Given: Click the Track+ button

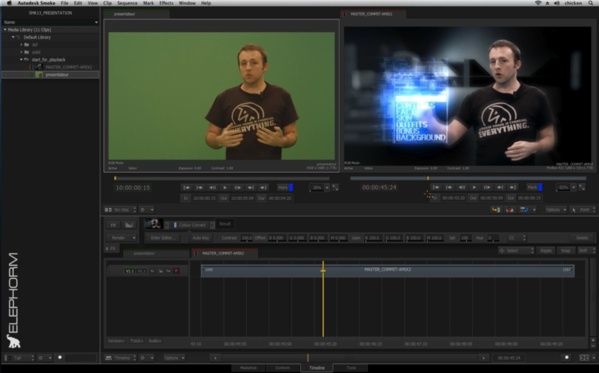Looking at the screenshot, I should click(x=137, y=341).
